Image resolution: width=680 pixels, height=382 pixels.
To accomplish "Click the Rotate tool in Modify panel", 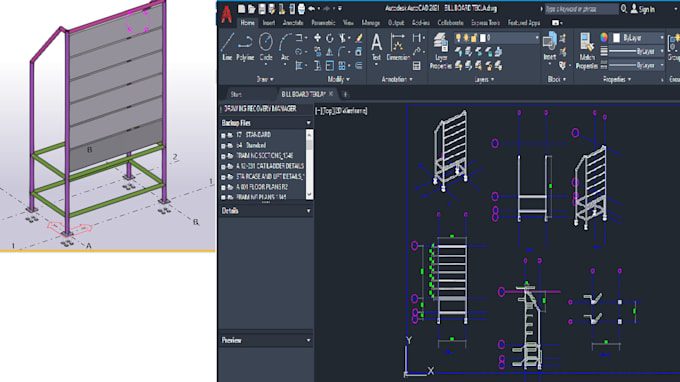I will point(330,38).
